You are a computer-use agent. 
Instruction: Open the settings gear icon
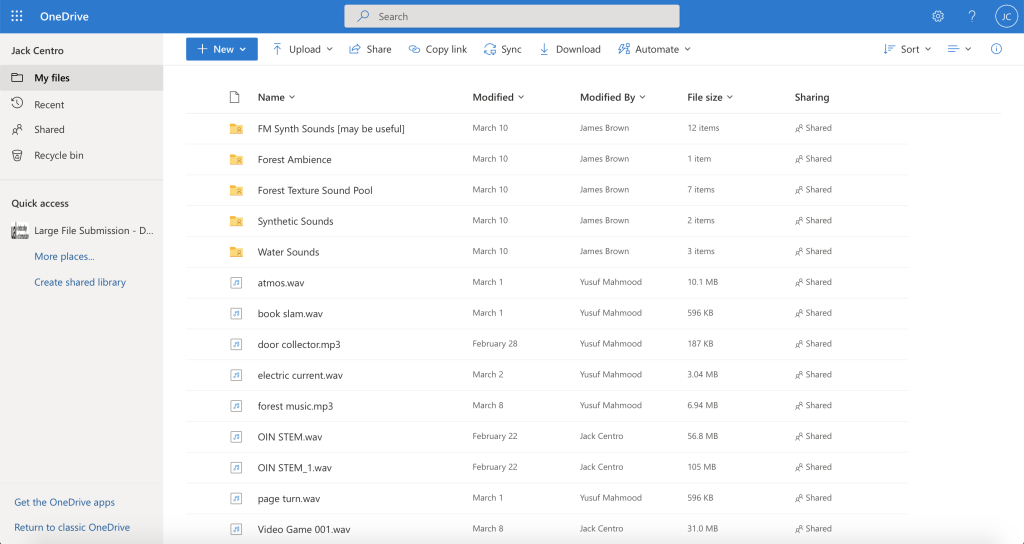(x=938, y=16)
